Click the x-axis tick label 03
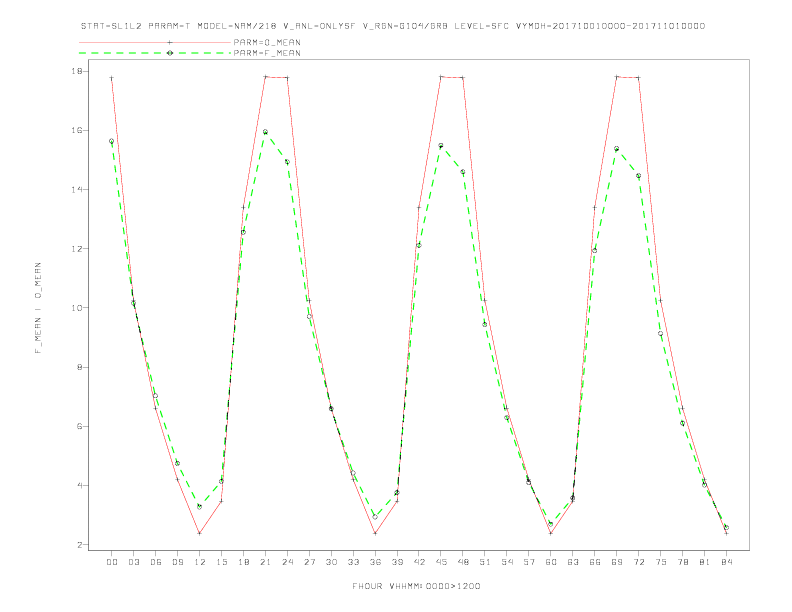 pos(133,562)
